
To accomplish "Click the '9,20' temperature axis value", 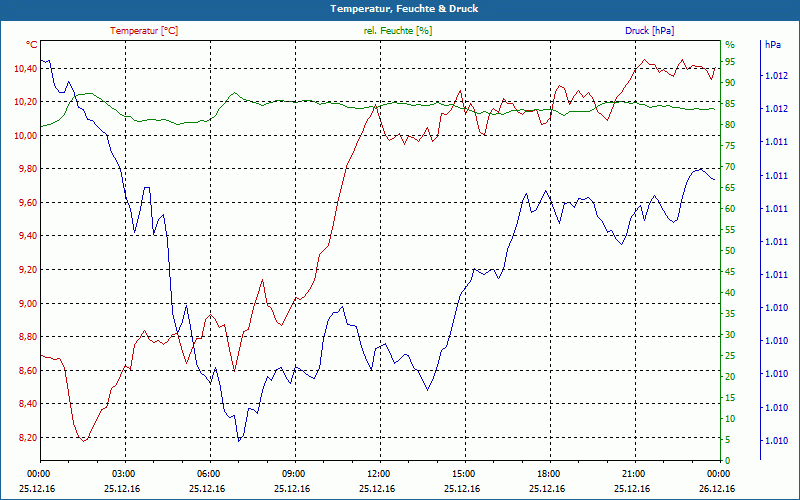I will point(27,270).
